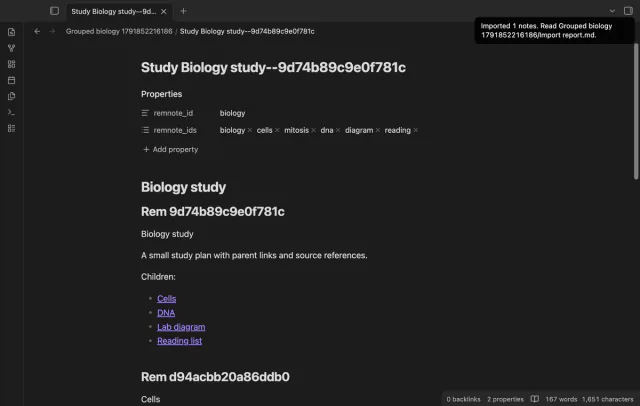Open a new tab with plus button

(183, 11)
